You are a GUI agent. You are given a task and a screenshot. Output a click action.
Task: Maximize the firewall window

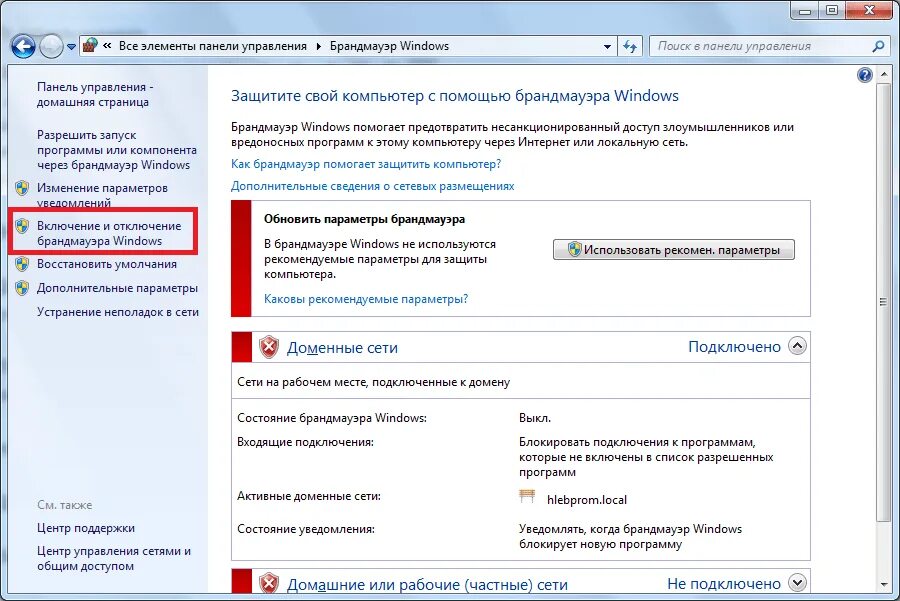(832, 11)
